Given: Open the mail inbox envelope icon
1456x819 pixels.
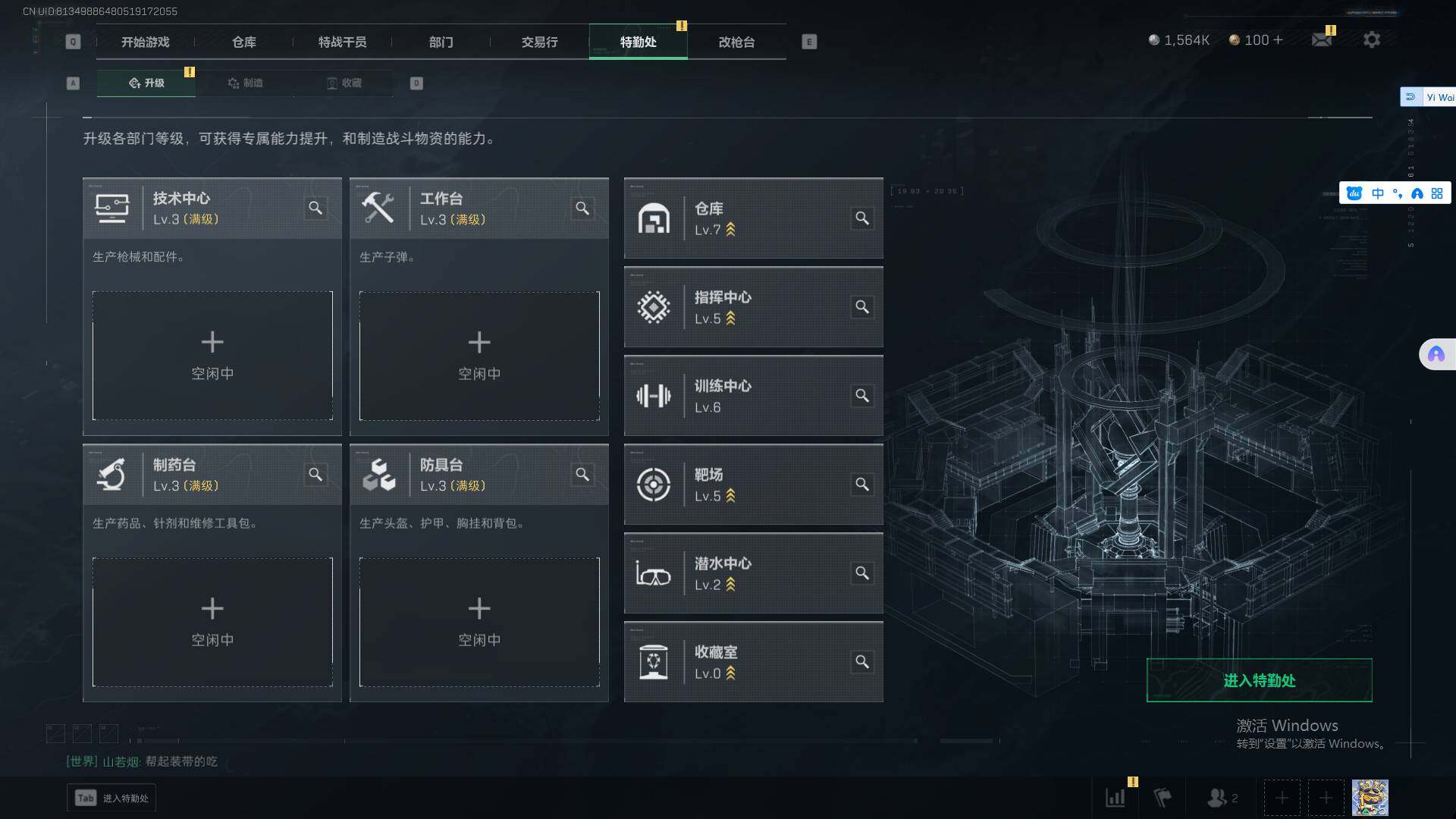Looking at the screenshot, I should tap(1322, 40).
